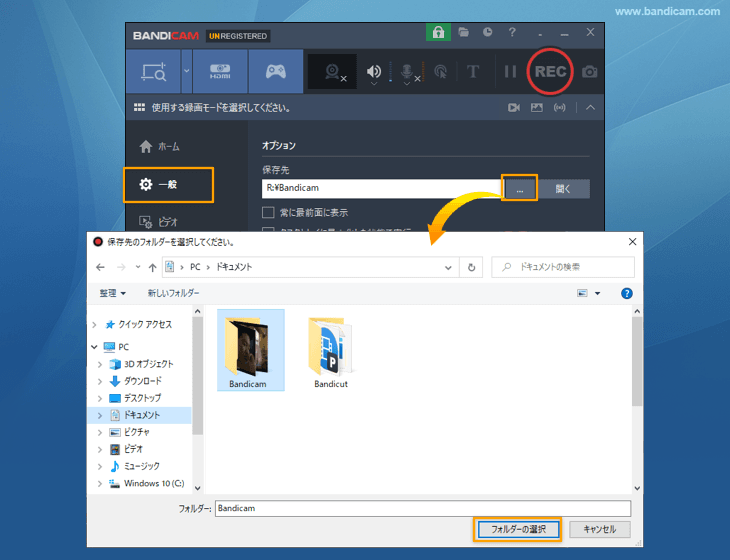Open the videos list icon on mode bar
Screen dimensions: 730x560
point(514,108)
